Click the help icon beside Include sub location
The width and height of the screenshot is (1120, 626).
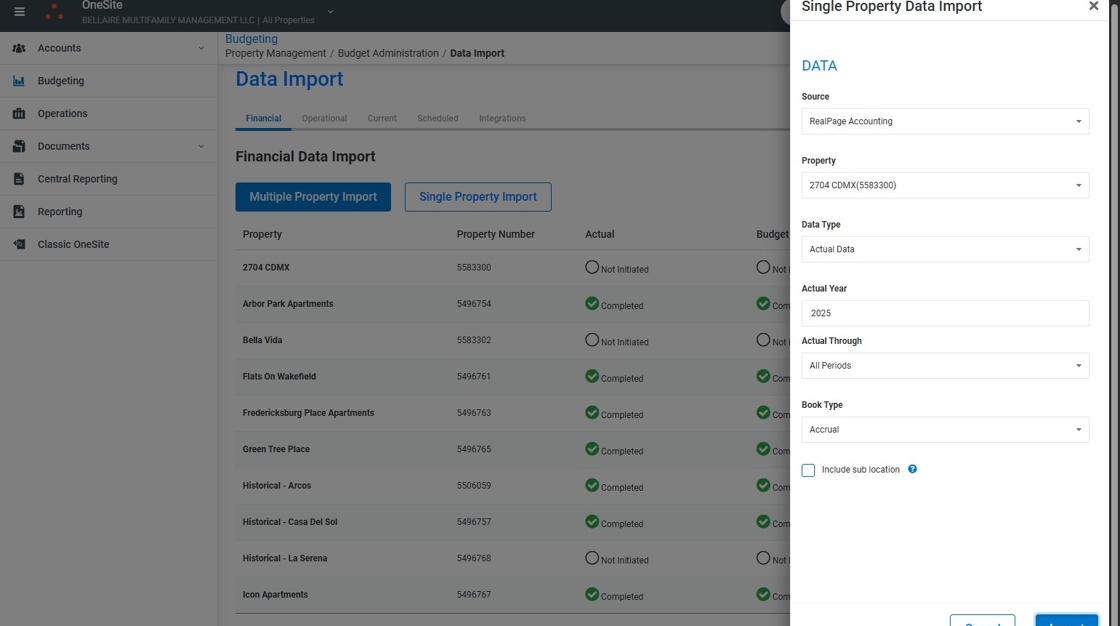point(912,469)
